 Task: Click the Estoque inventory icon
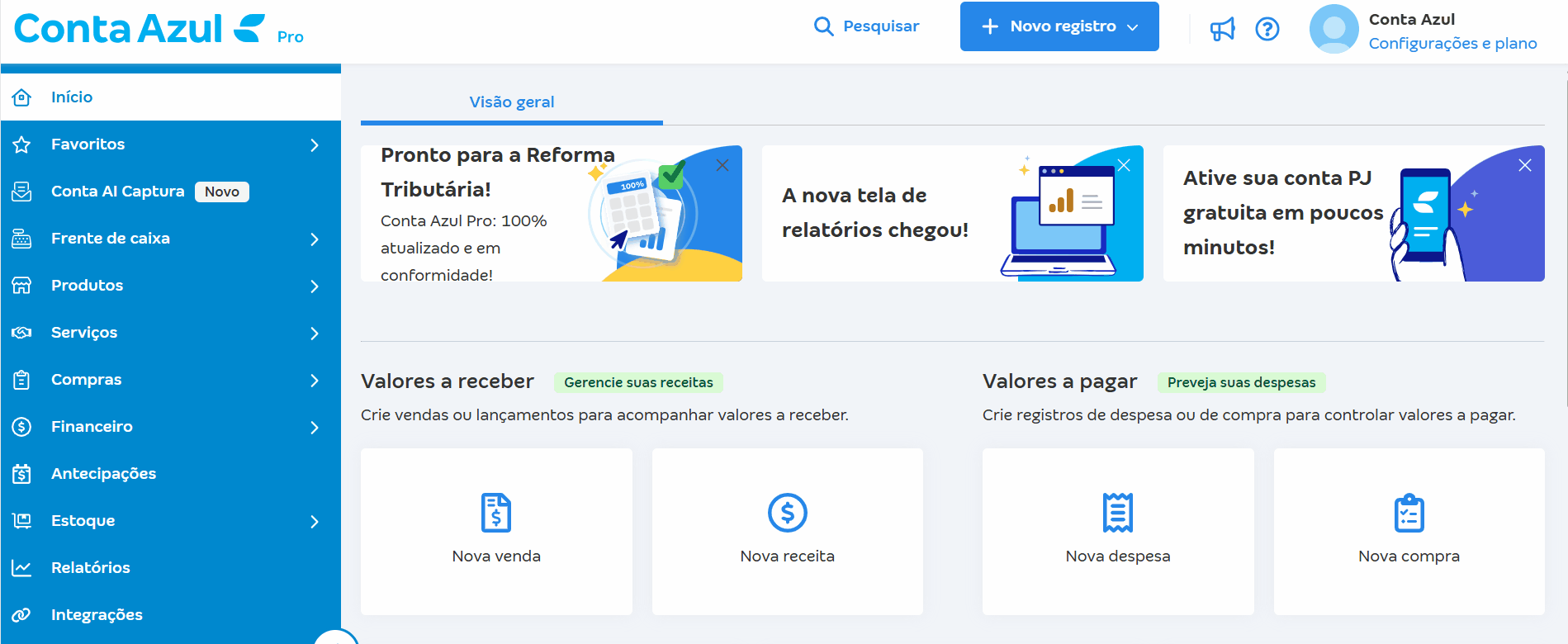(x=21, y=521)
